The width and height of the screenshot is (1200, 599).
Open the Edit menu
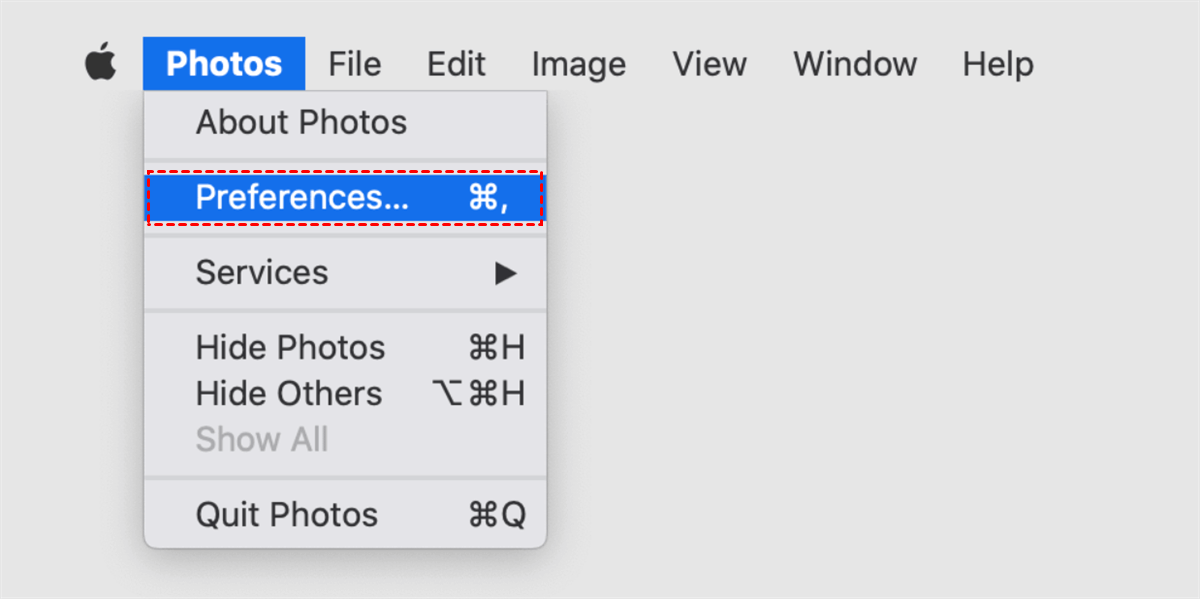pos(456,64)
